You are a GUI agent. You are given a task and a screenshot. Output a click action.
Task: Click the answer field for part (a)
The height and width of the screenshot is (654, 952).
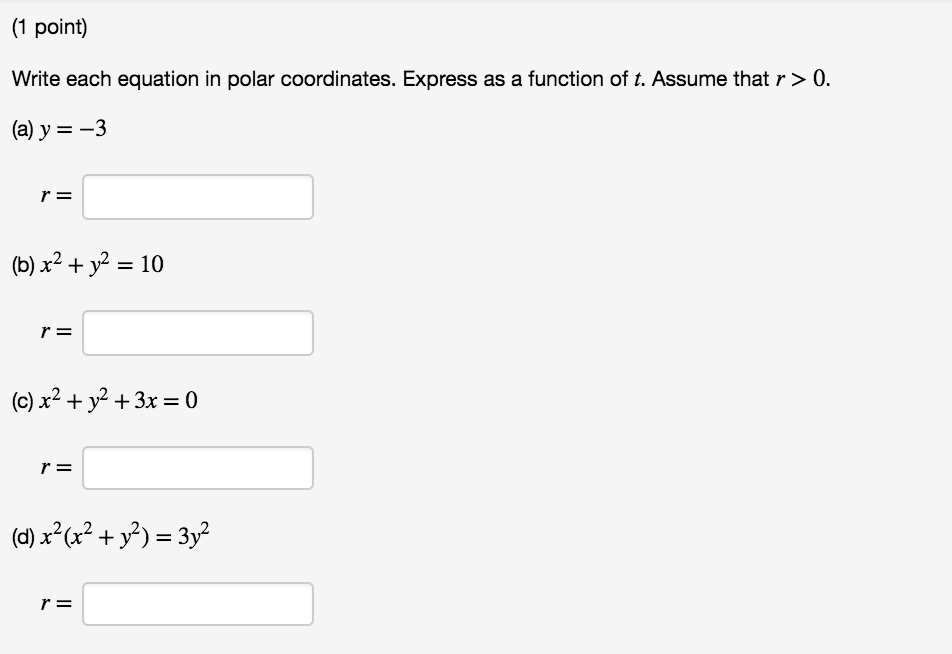(198, 196)
